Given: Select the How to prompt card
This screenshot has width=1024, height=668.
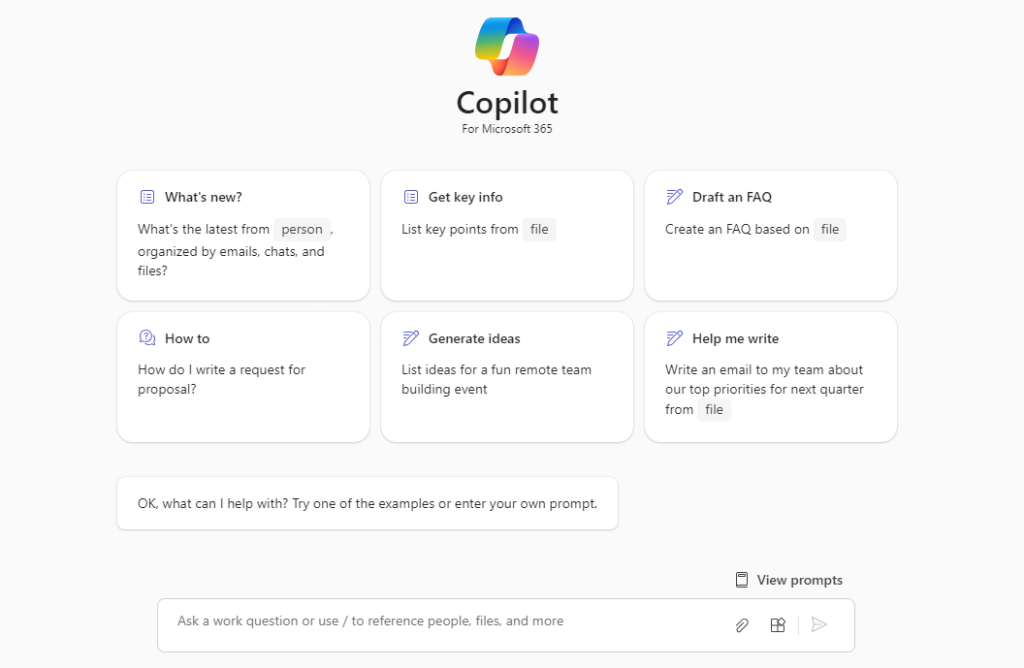Looking at the screenshot, I should click(x=243, y=377).
